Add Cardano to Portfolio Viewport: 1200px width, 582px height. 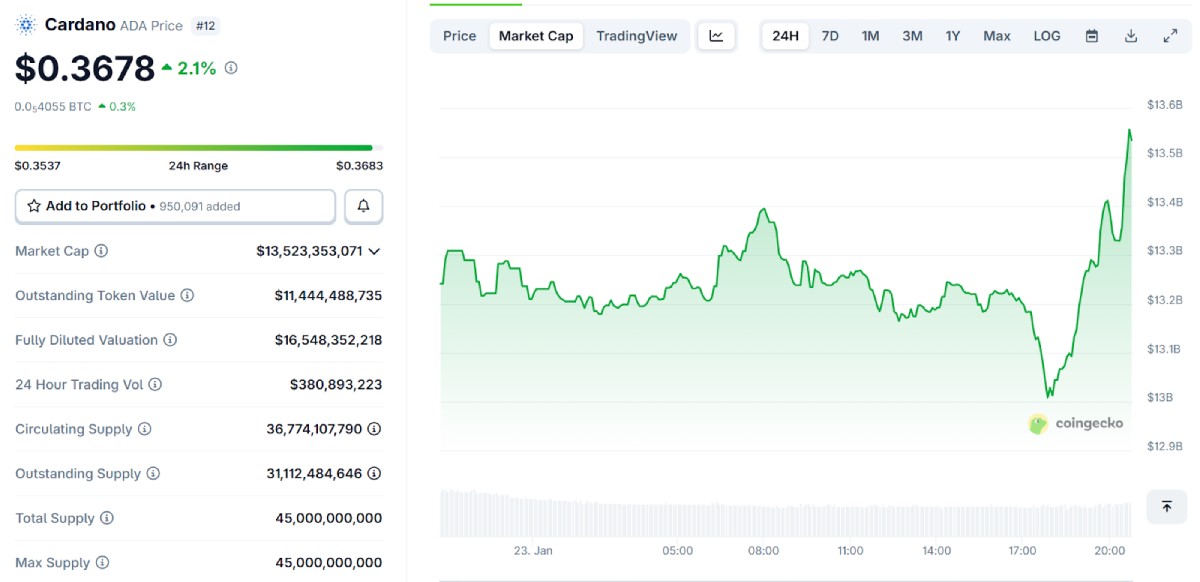(x=175, y=206)
